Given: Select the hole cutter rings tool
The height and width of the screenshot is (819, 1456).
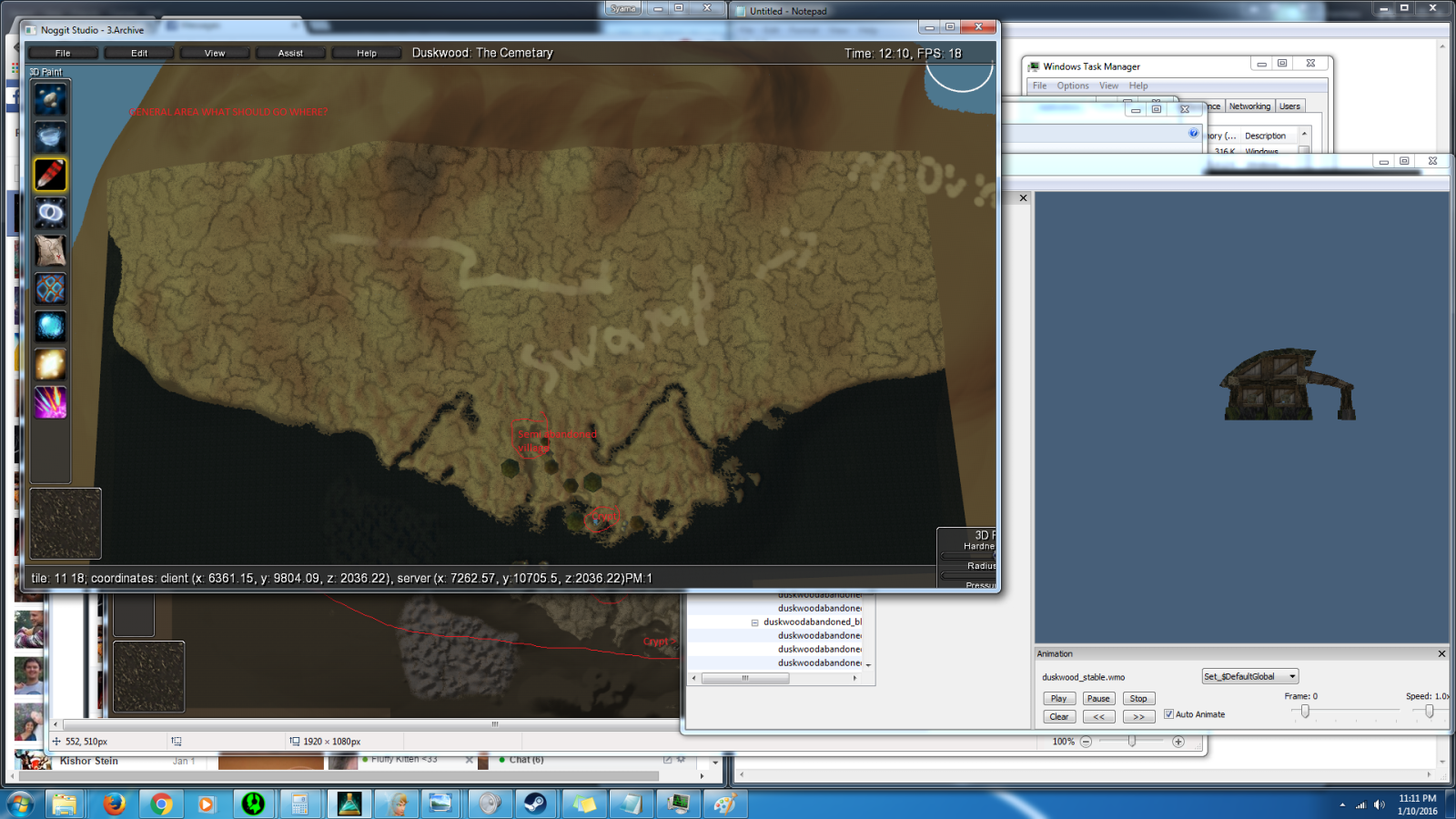Looking at the screenshot, I should [50, 213].
